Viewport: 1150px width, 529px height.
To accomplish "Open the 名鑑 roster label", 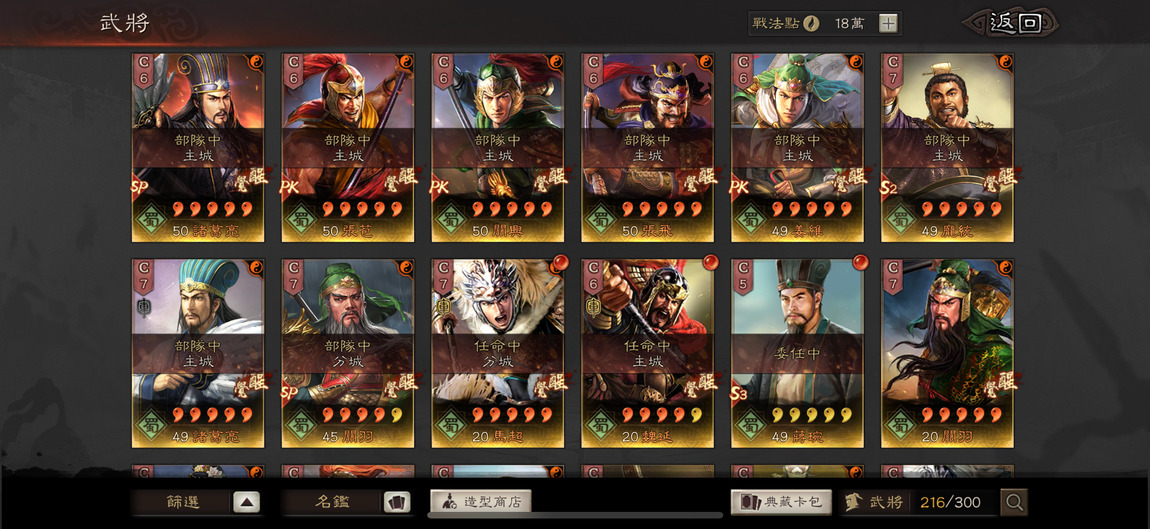I will pyautogui.click(x=332, y=503).
